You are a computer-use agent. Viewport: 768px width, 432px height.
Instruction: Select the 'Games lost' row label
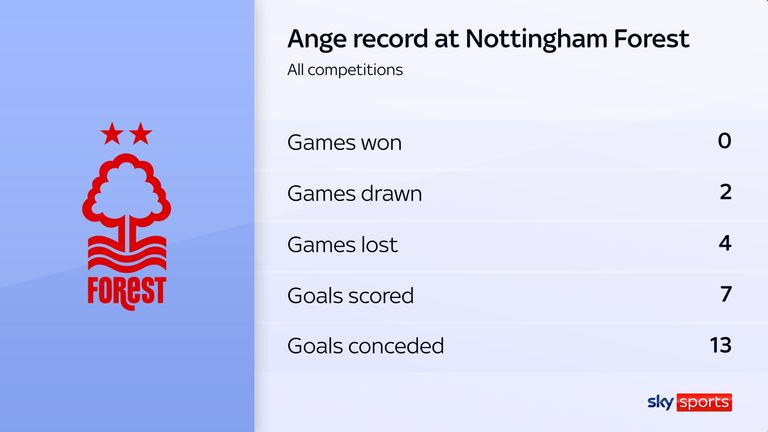(x=342, y=244)
